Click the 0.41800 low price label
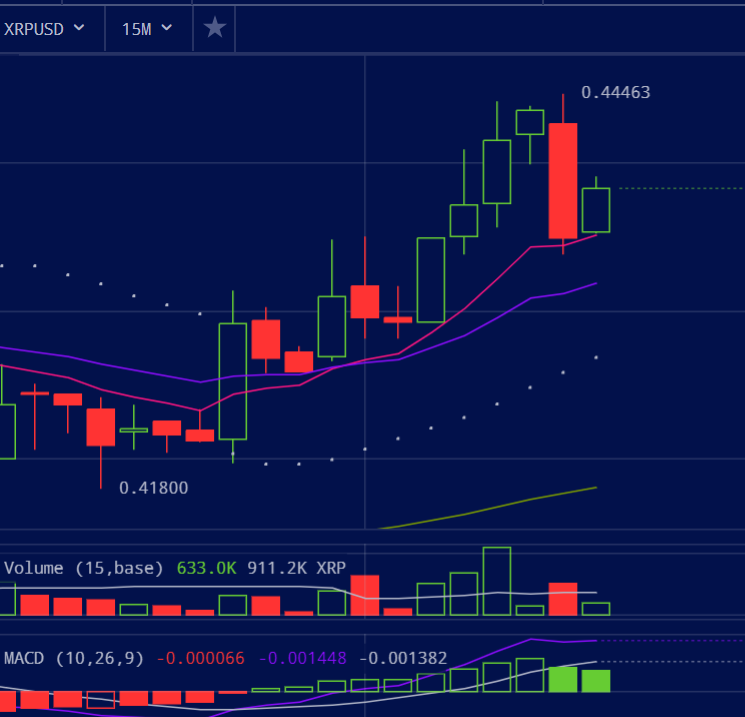 [153, 488]
